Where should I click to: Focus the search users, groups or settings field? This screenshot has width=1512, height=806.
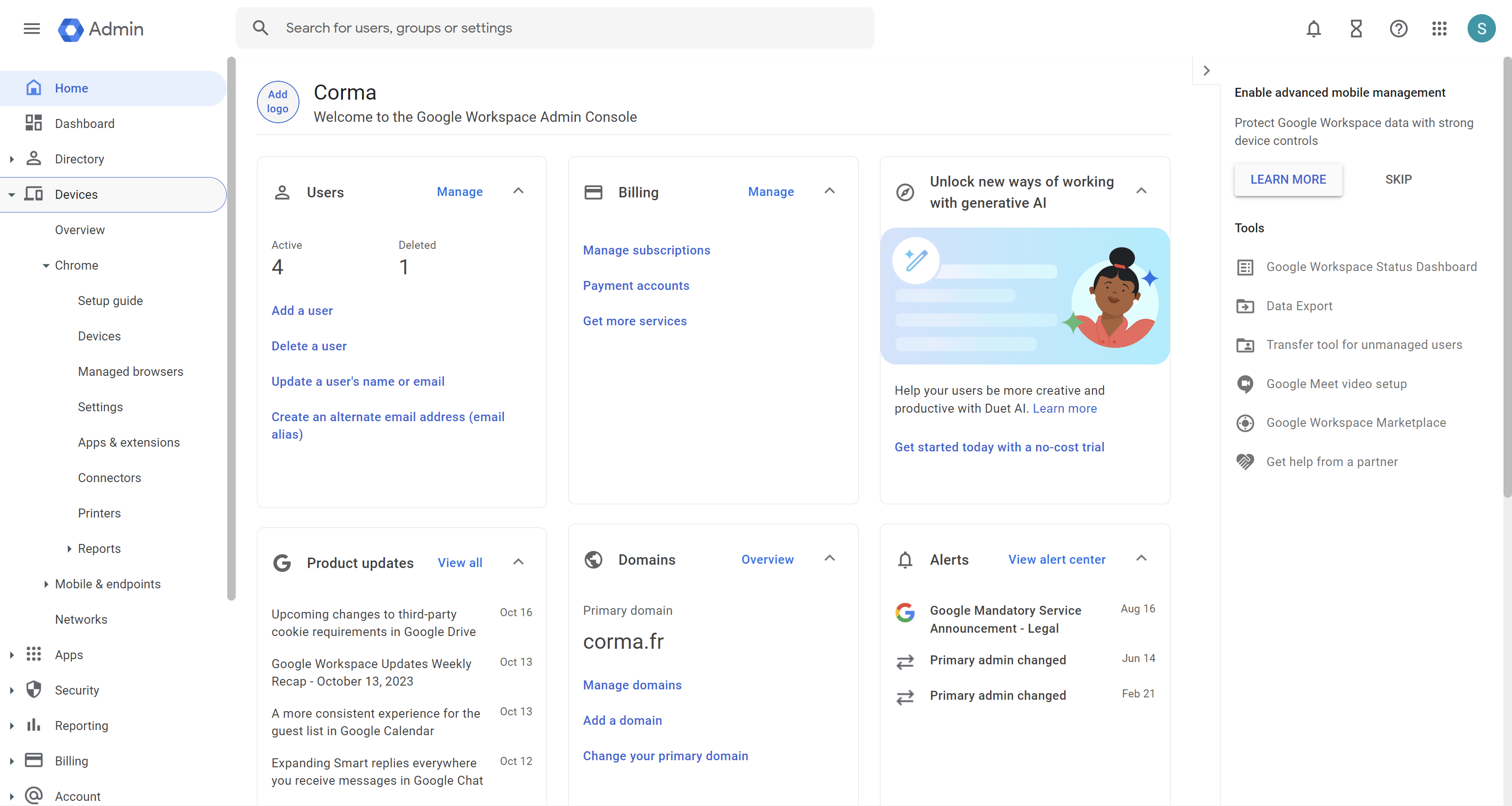(555, 27)
